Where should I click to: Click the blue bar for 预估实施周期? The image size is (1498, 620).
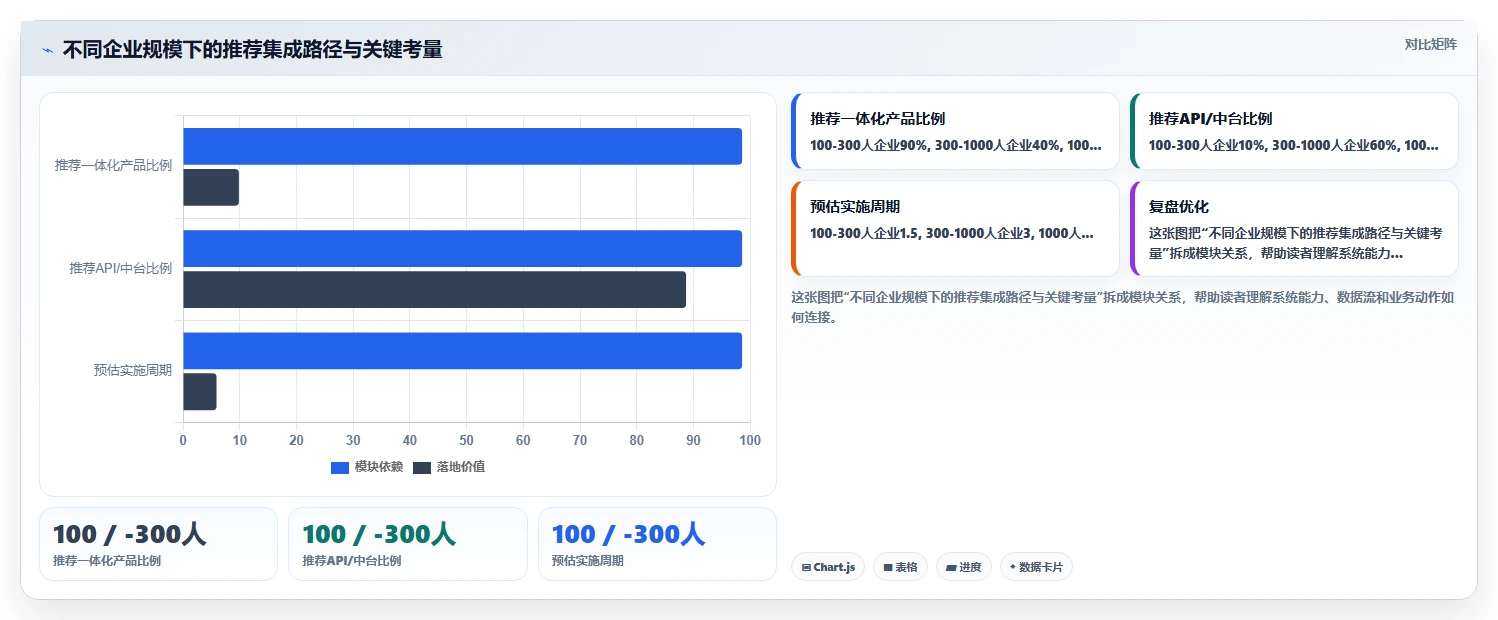(x=462, y=351)
